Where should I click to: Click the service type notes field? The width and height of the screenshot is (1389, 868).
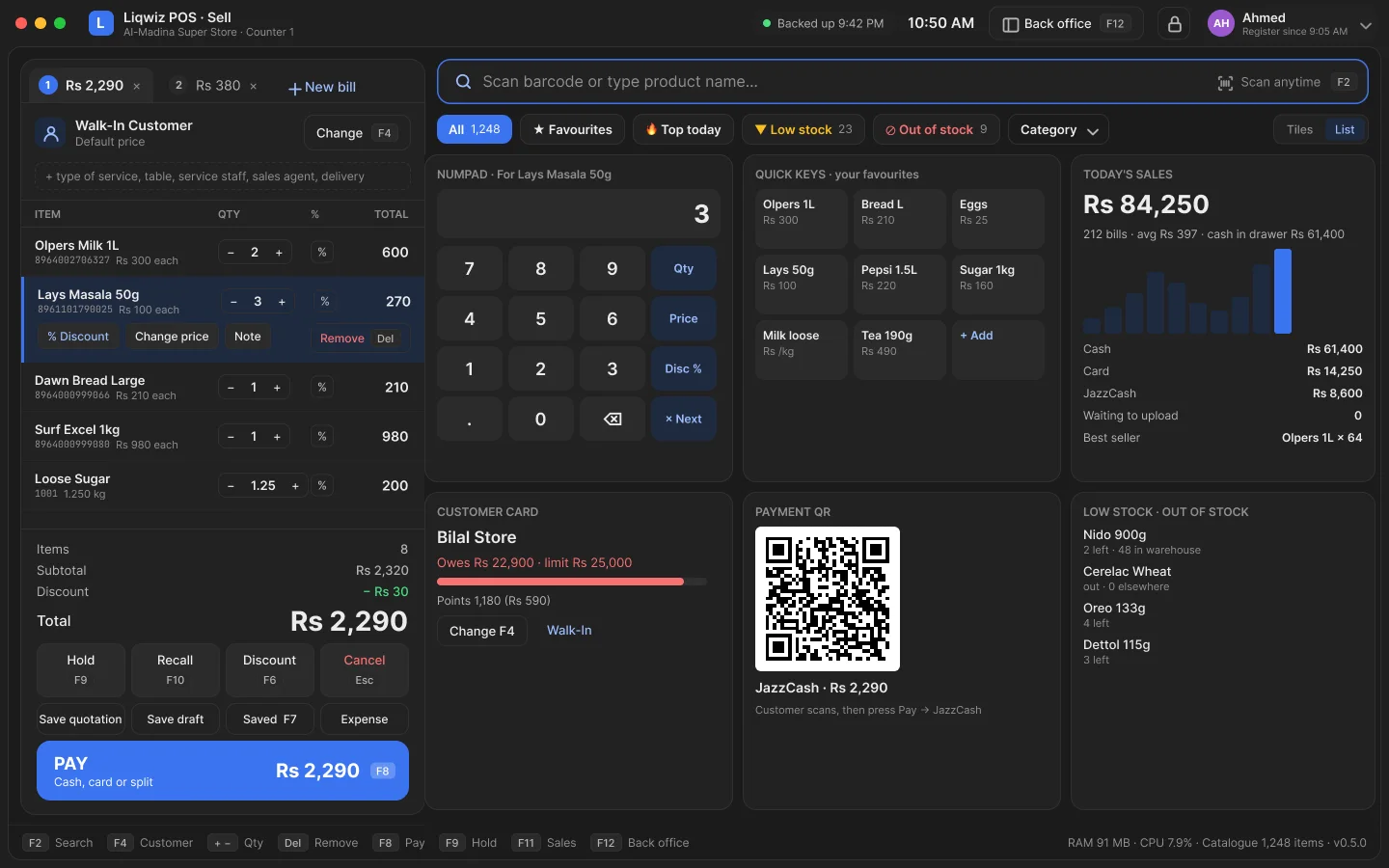[222, 176]
